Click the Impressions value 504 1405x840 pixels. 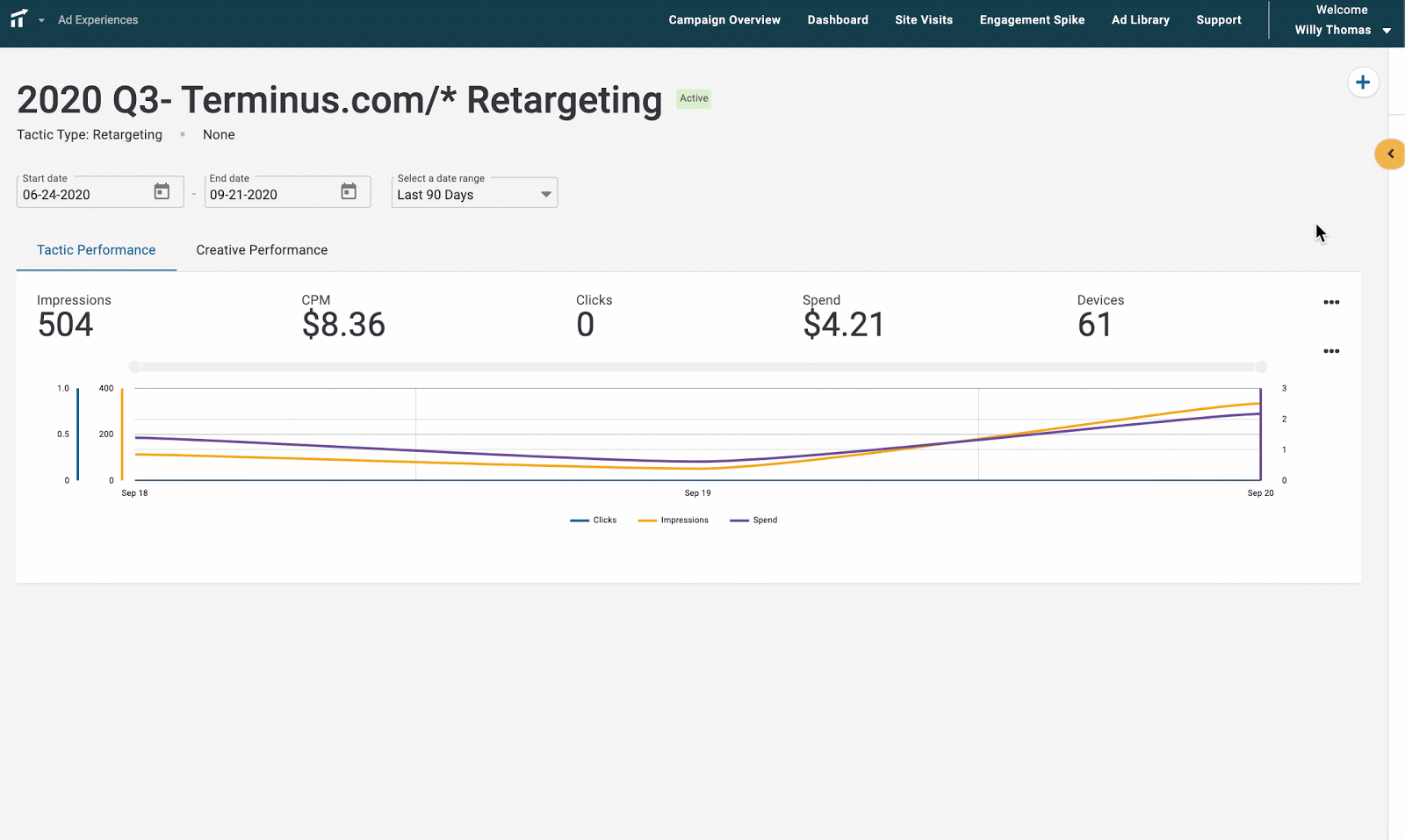tap(66, 325)
